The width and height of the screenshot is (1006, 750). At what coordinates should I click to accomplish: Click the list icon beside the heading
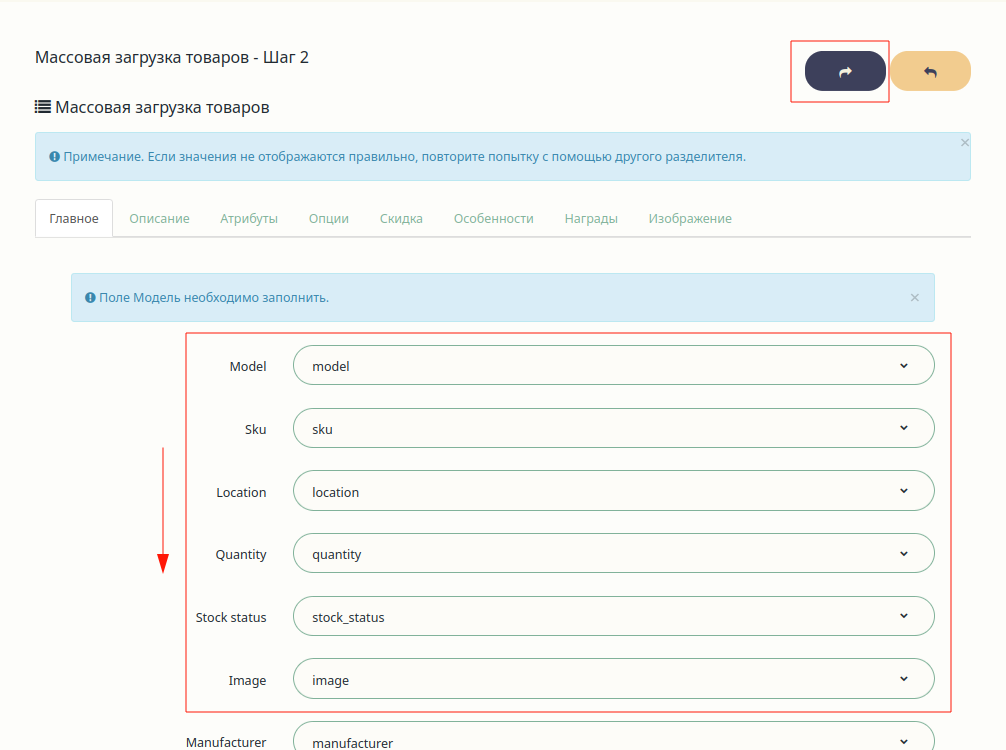click(43, 107)
